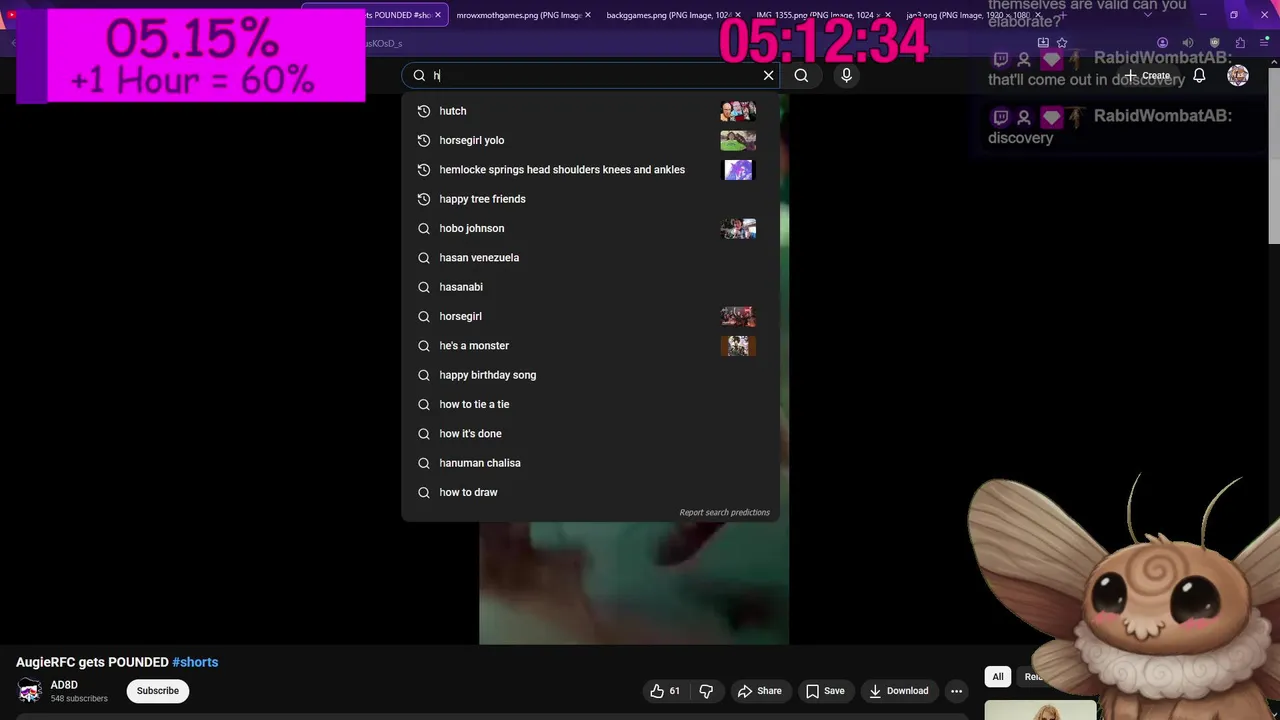The height and width of the screenshot is (720, 1280).
Task: Click the thumbnail beside 'hobo johnson'
Action: (738, 228)
